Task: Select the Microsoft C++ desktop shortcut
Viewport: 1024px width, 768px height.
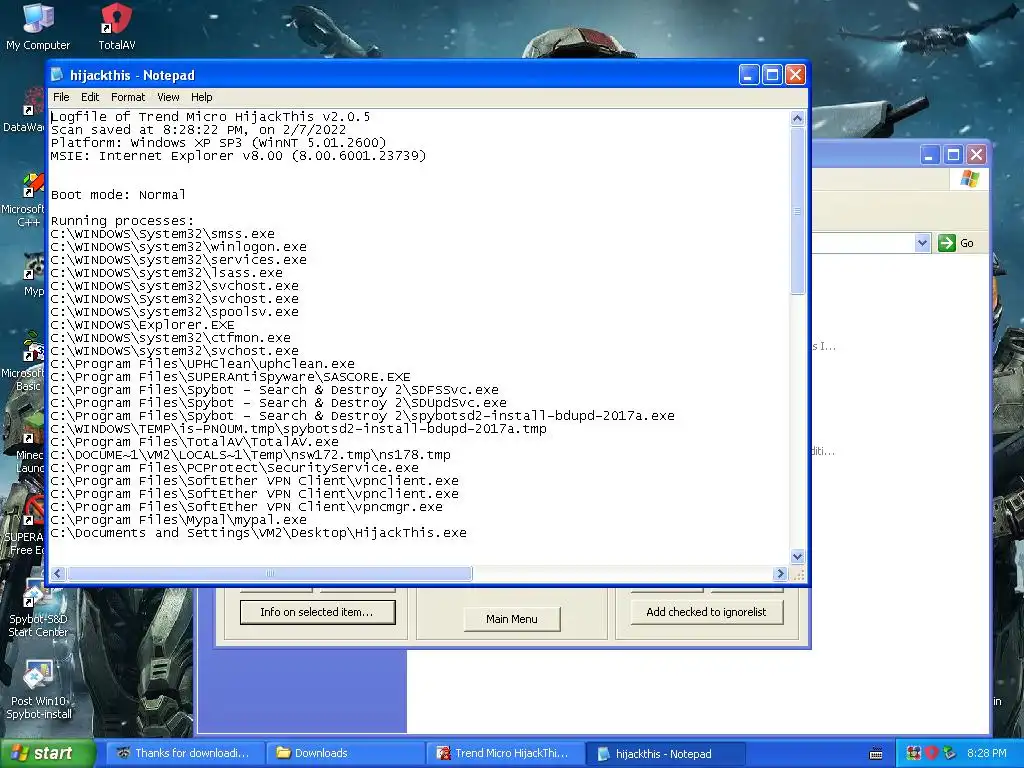Action: coord(24,199)
